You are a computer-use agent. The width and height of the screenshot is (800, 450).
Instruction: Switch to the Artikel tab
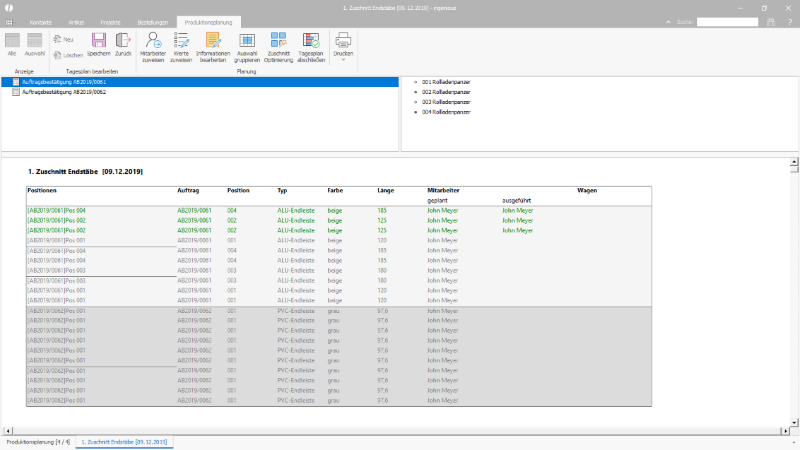[x=76, y=22]
